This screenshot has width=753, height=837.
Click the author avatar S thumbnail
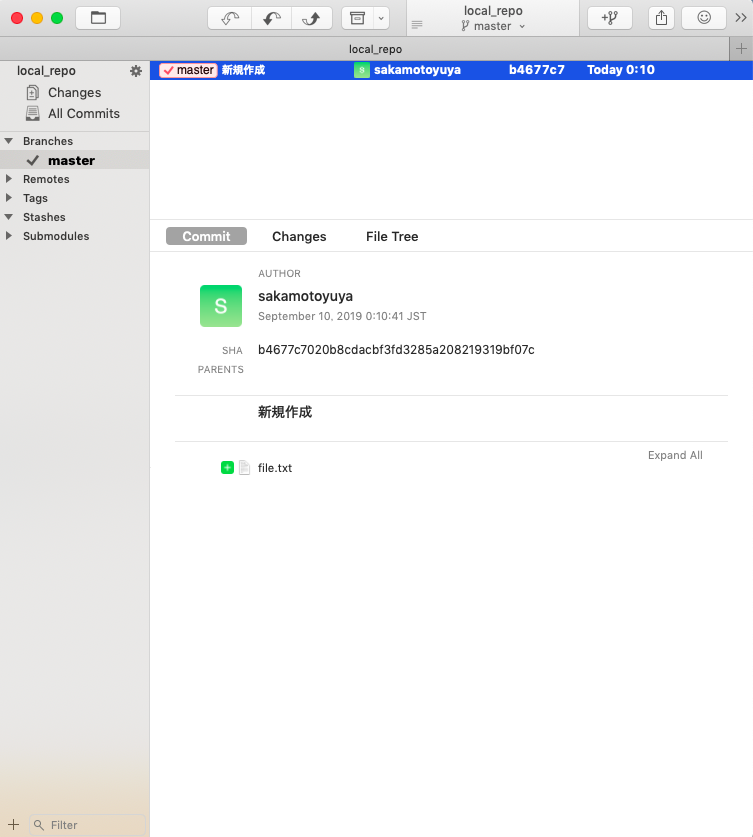coord(221,306)
